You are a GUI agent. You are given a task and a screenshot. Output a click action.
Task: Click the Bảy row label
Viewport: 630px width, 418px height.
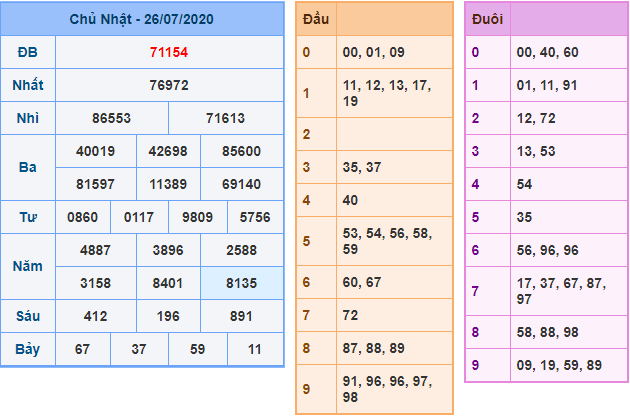28,349
